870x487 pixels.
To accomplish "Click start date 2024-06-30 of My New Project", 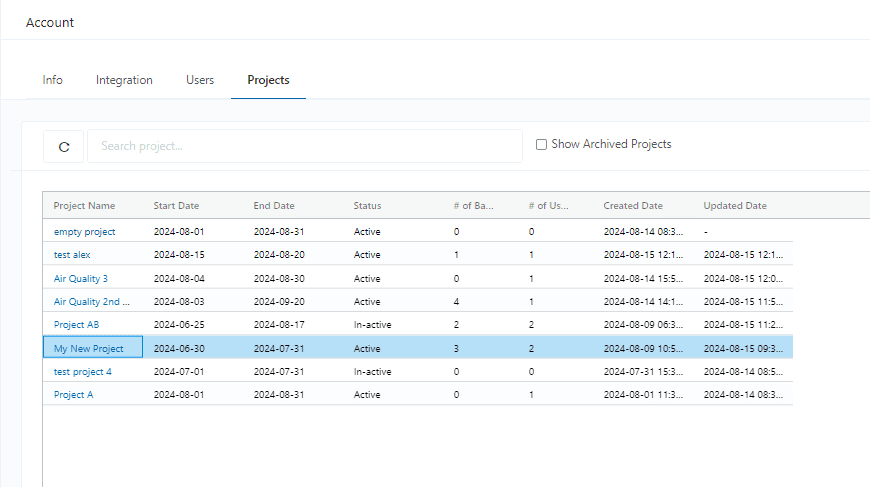I will pos(179,348).
